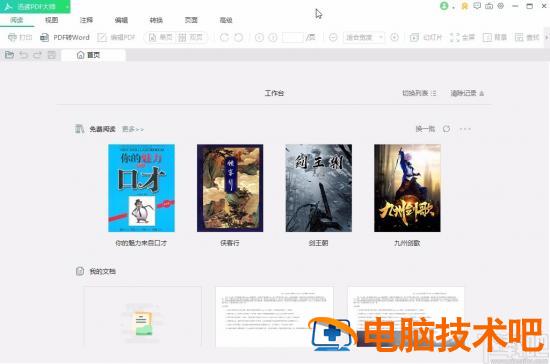This screenshot has height=364, width=550.
Task: Open the settings gear in the title bar
Action: click(501, 6)
